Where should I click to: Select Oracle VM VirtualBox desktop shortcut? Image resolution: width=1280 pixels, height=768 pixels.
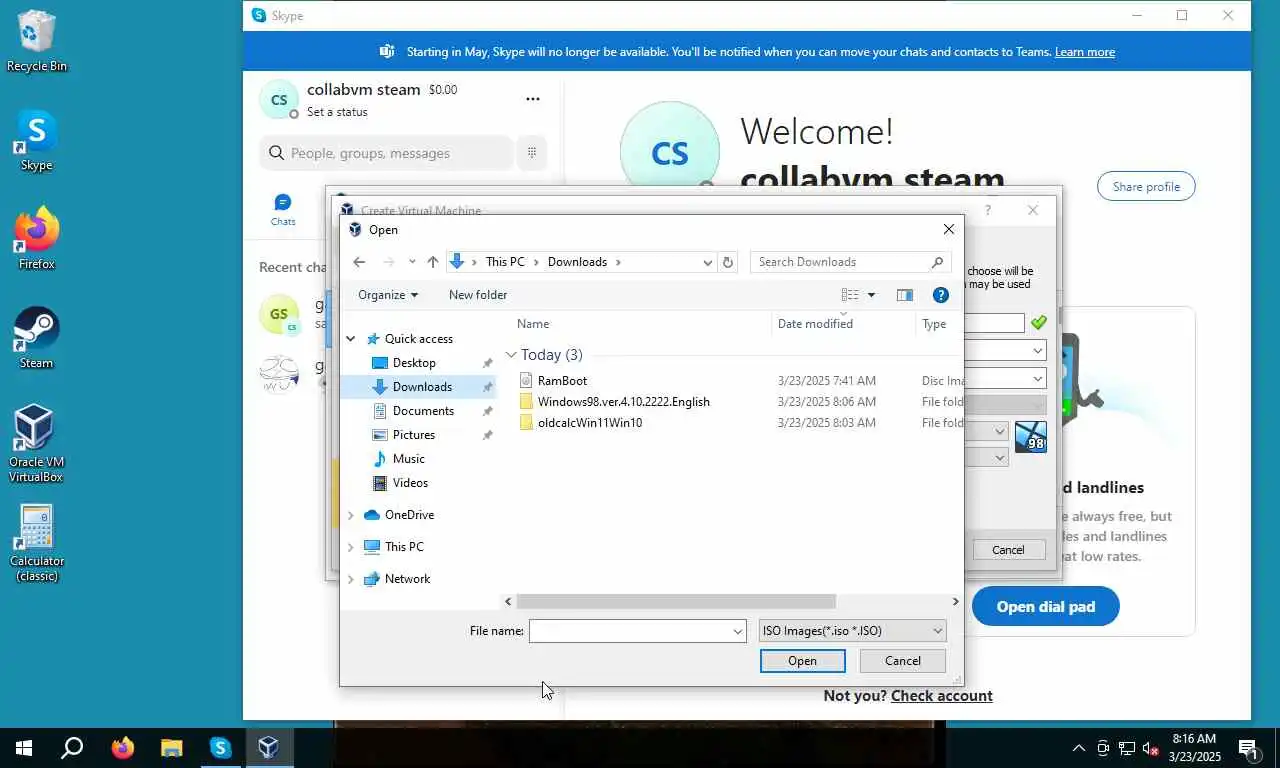36,443
